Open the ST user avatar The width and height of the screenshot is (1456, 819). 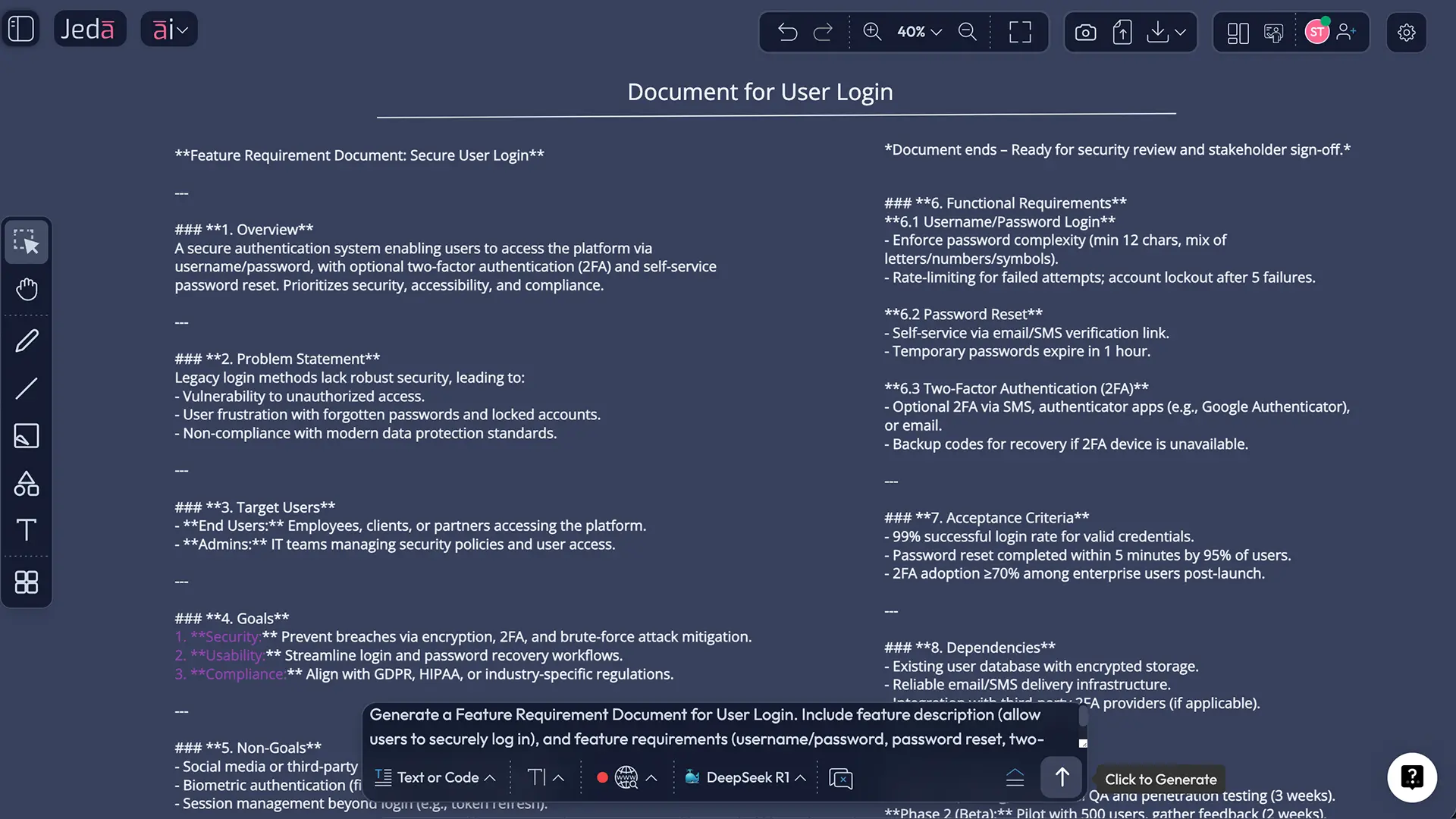pos(1317,32)
